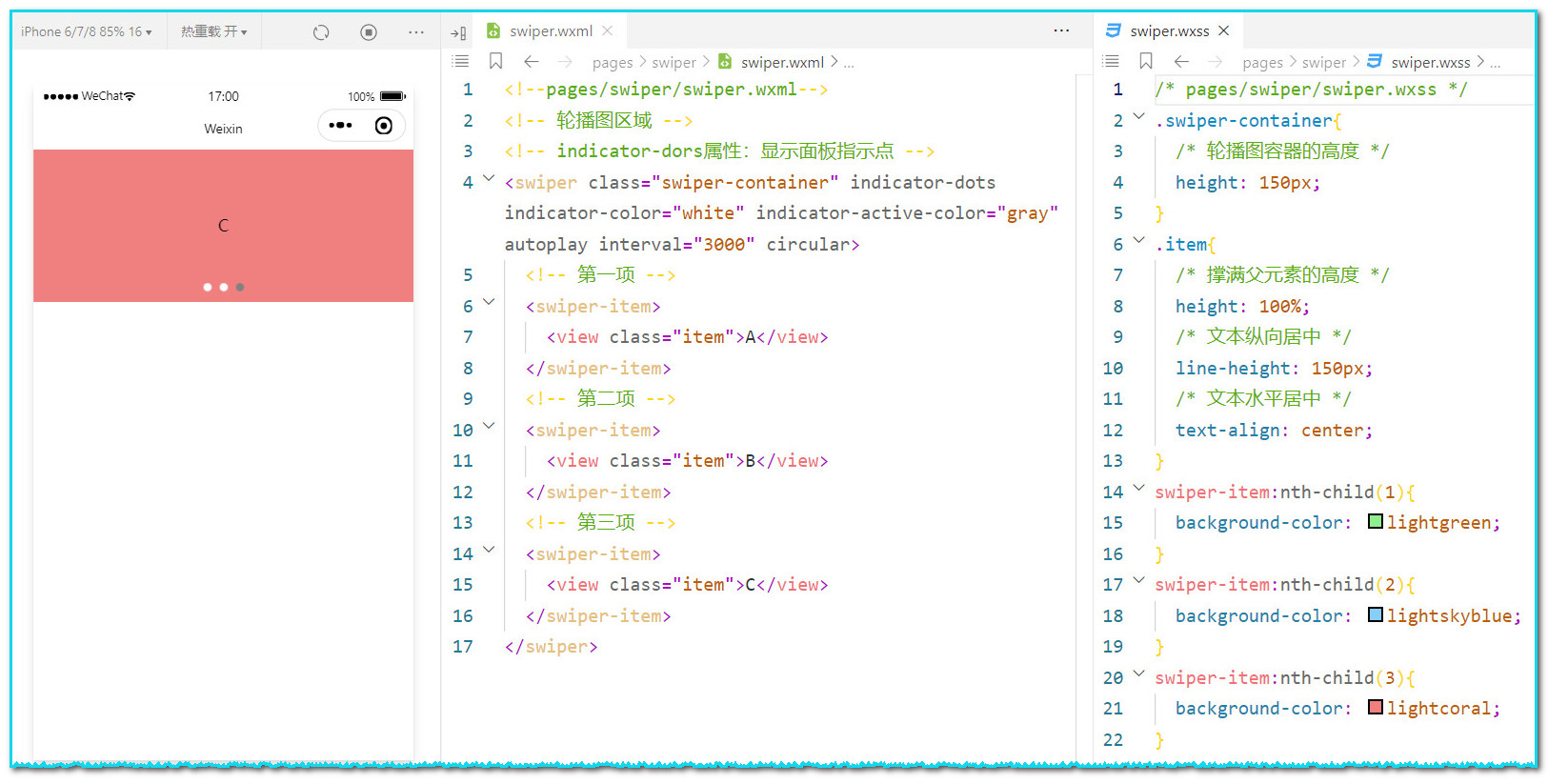Click the CSS file icon in wxss breadcrumb
Screen dimensions: 1548x784
pos(1375,61)
